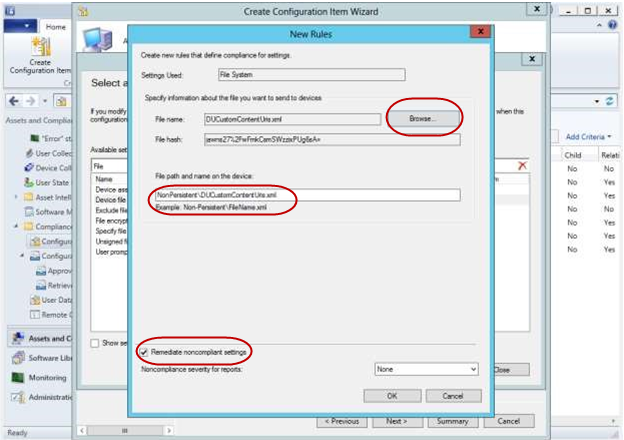Screen dimensions: 624x440
Task: Click OK in New Rules dialog
Action: (392, 396)
